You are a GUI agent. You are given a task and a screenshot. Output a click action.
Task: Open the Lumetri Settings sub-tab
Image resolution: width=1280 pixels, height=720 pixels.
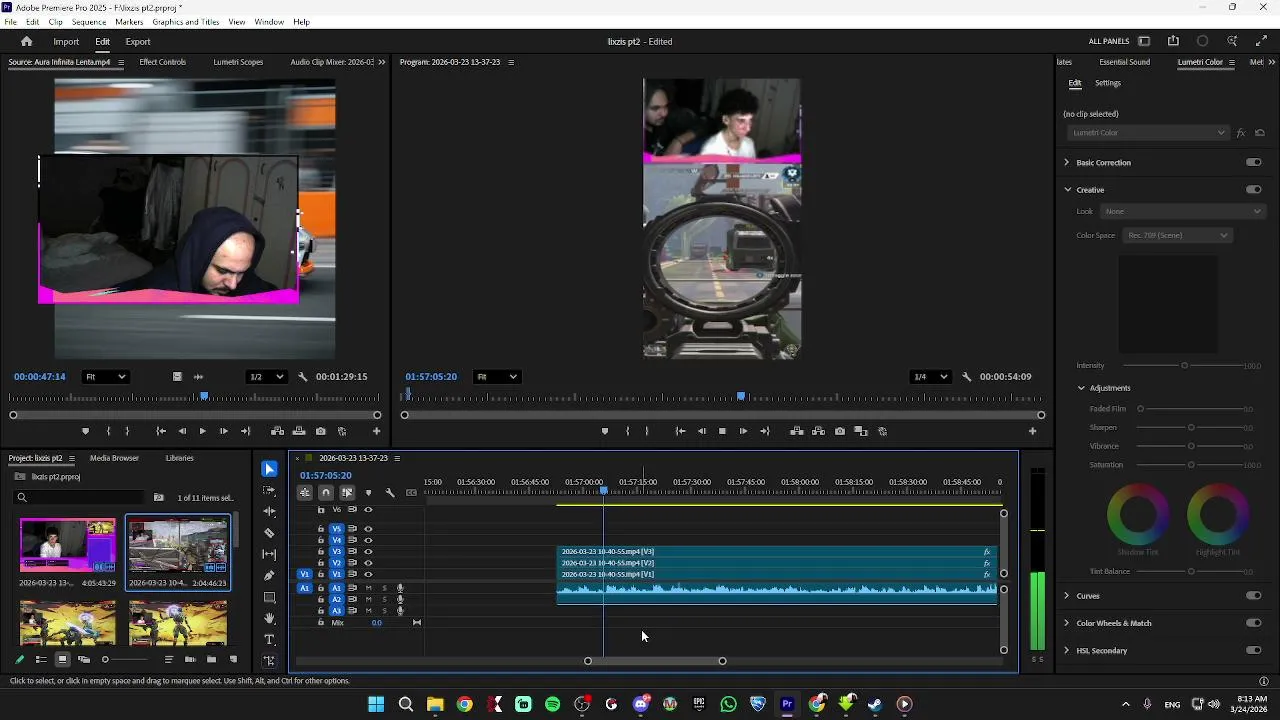pyautogui.click(x=1107, y=83)
